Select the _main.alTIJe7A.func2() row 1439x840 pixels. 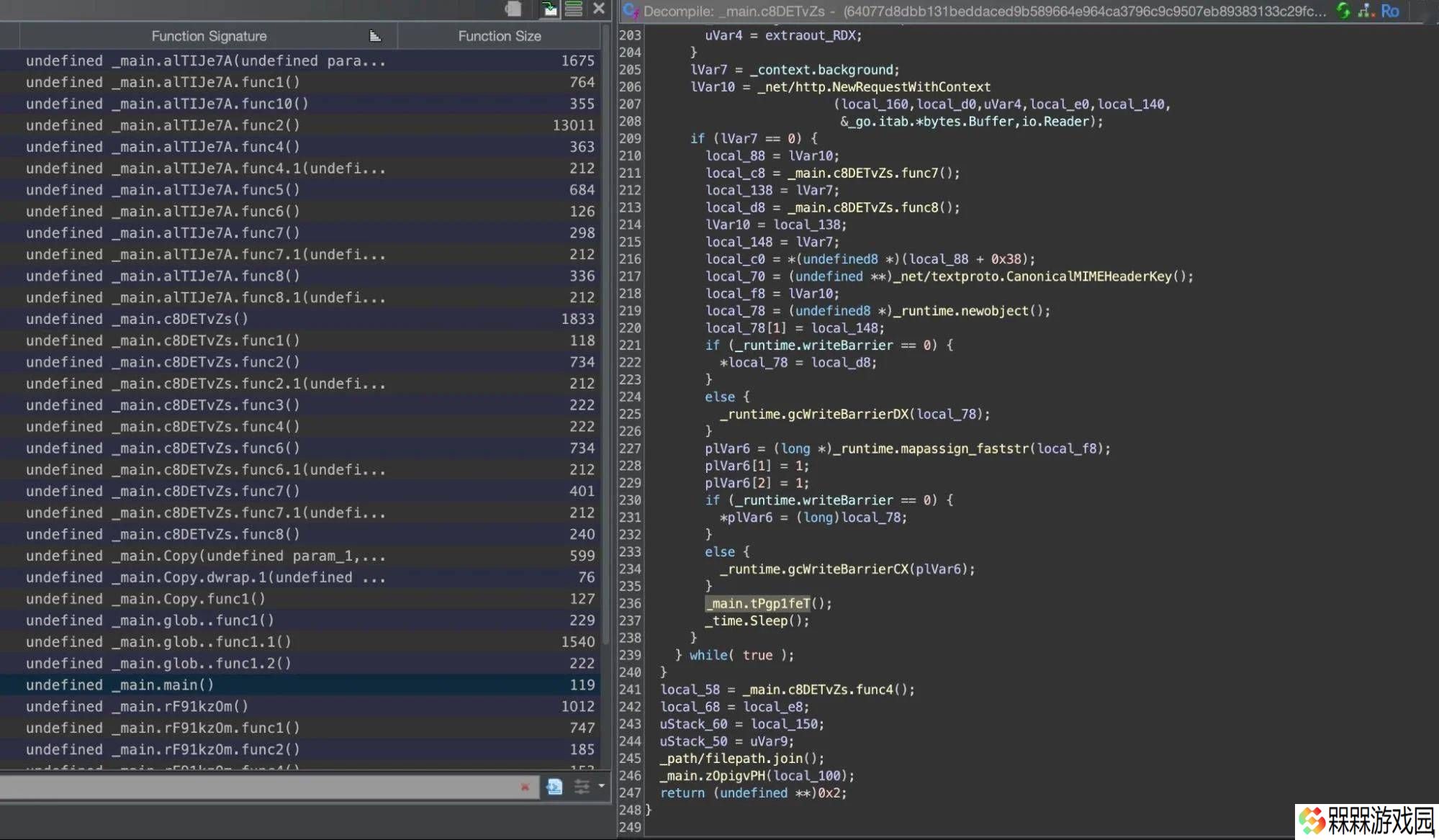coord(300,125)
